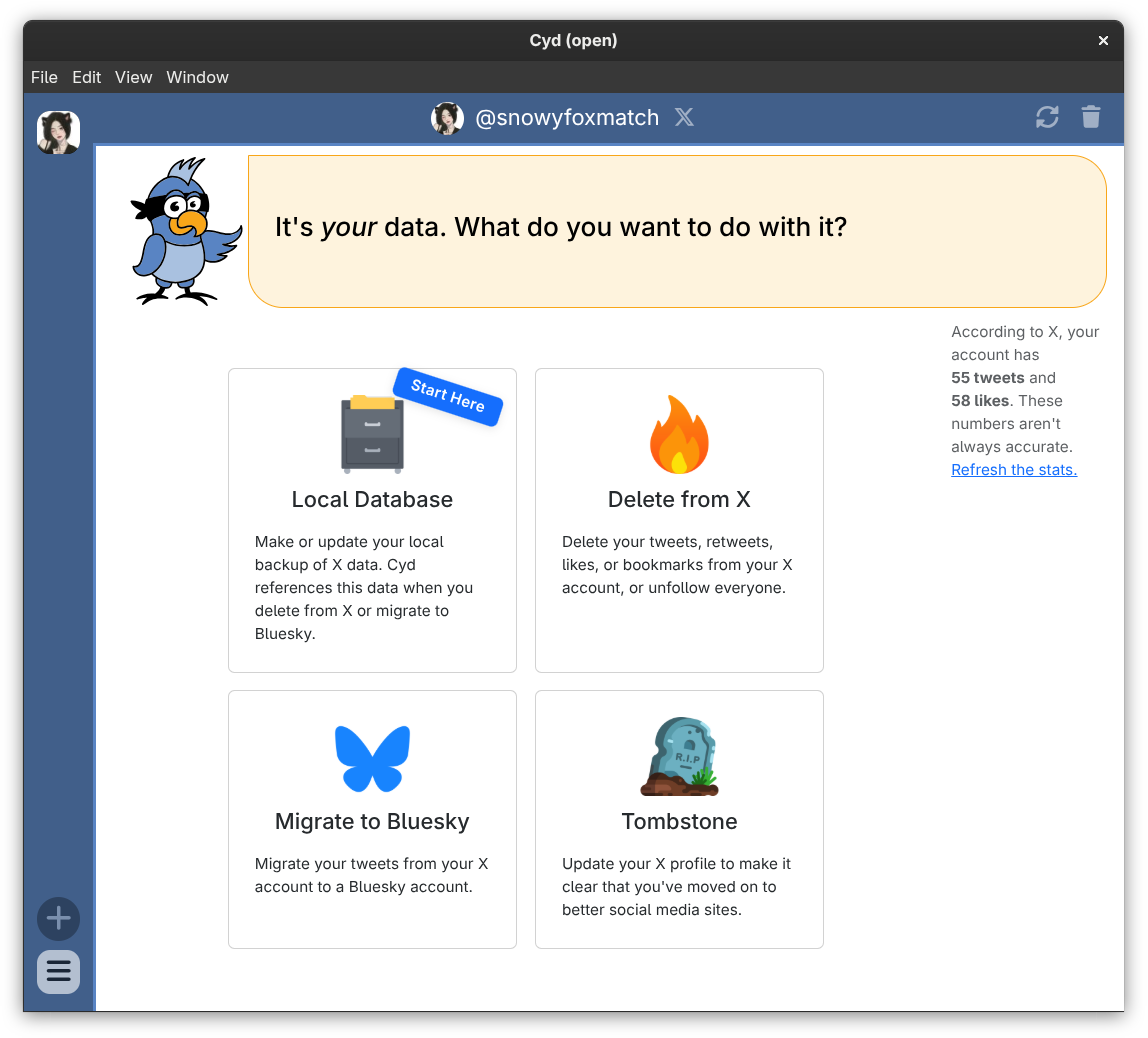Click the @snowyfoxmatch username text
Viewport: 1148px width, 1038px height.
coord(567,117)
